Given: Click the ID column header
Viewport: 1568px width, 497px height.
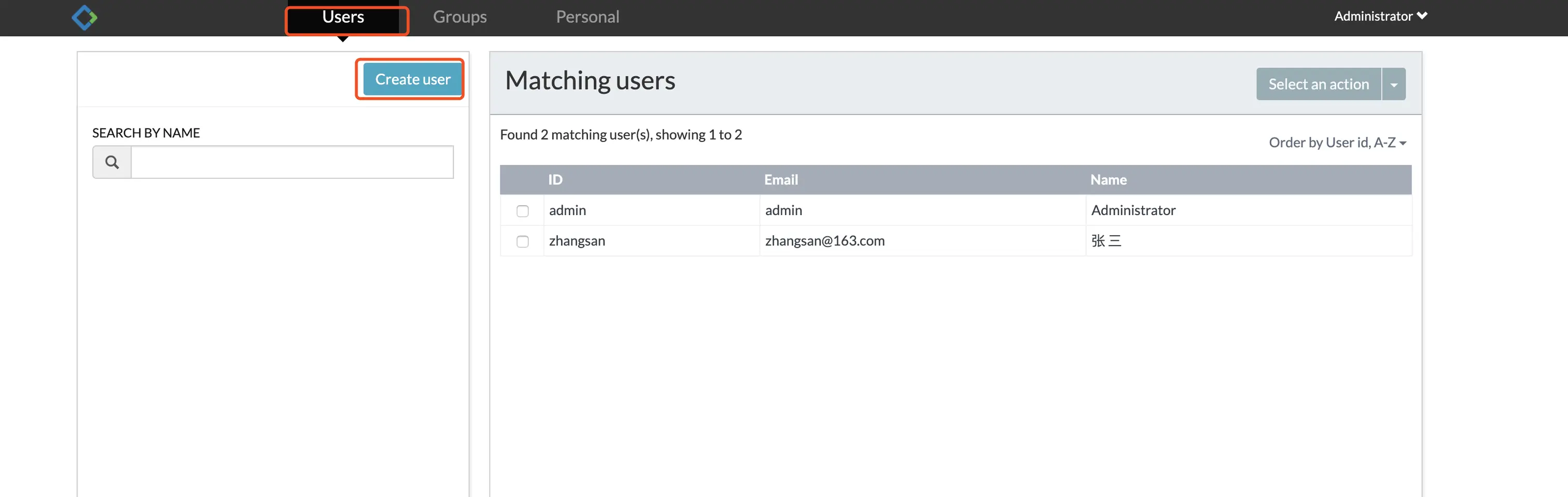Looking at the screenshot, I should [x=555, y=180].
